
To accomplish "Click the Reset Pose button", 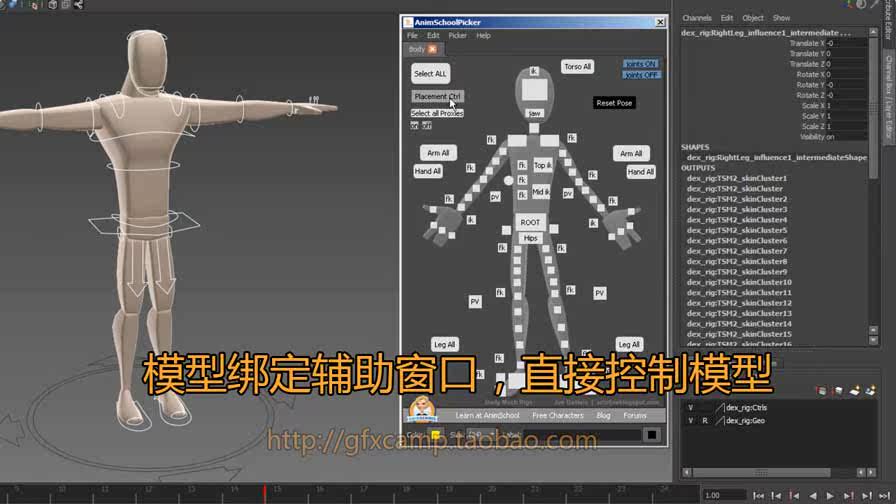I will (x=614, y=103).
